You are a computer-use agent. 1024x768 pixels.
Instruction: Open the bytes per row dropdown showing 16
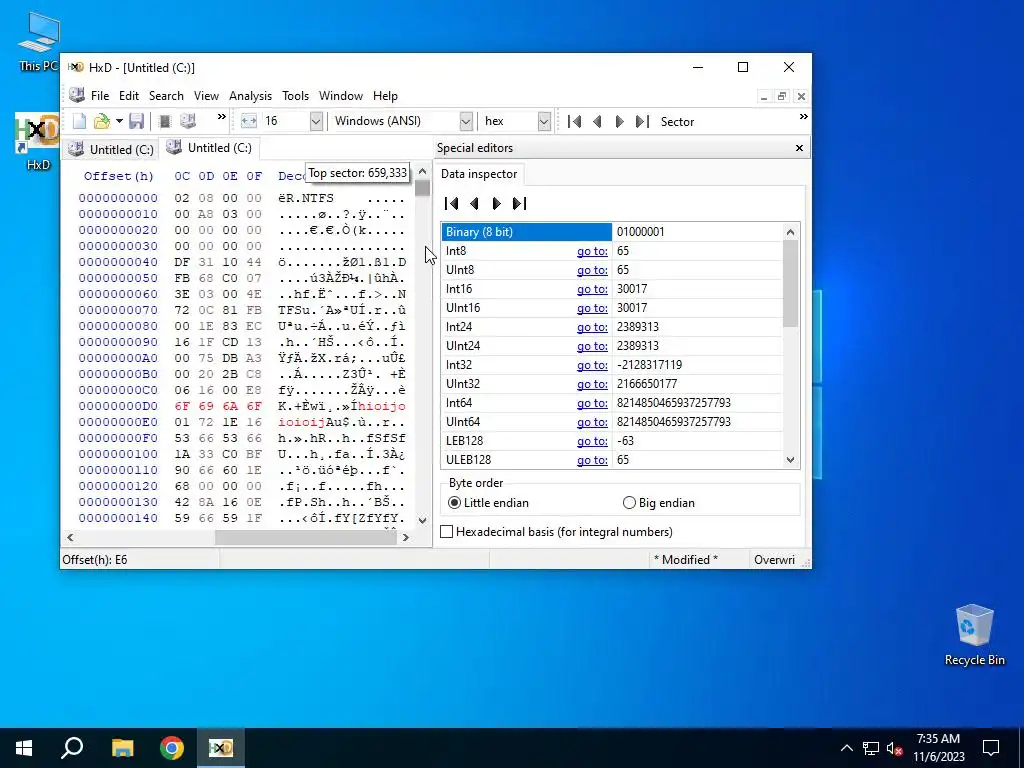[316, 121]
